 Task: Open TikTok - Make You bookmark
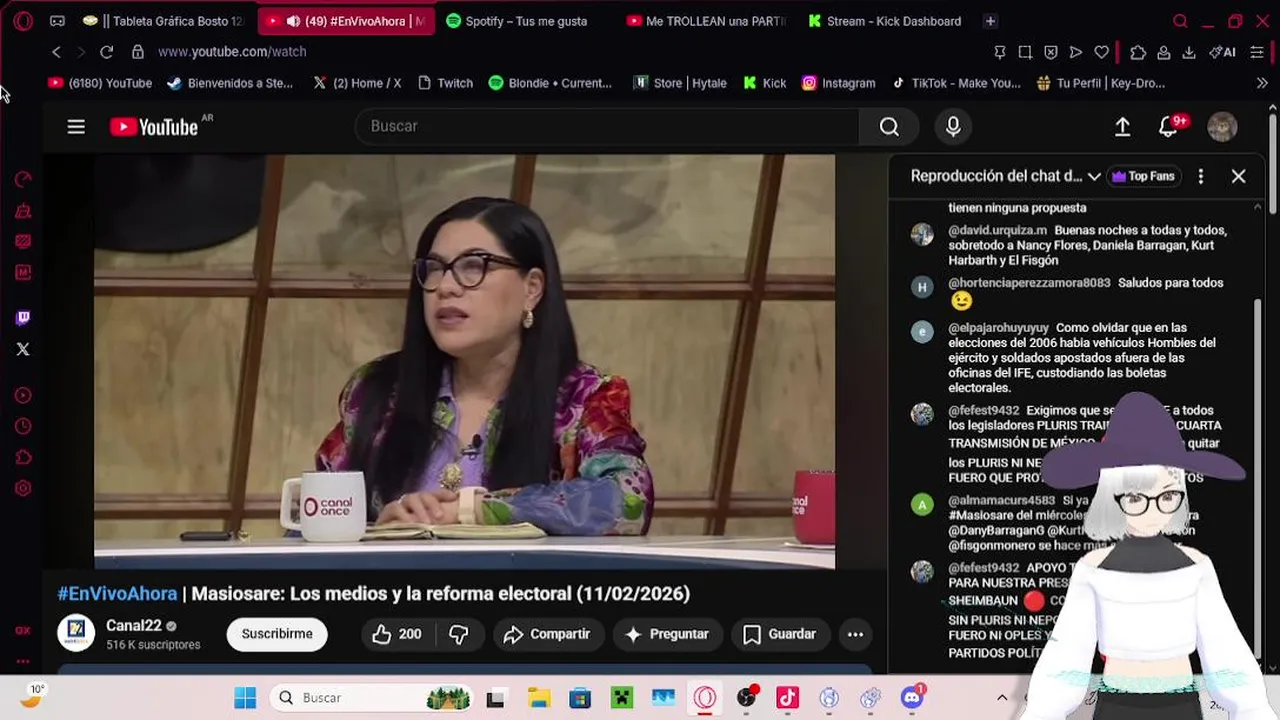coord(956,83)
